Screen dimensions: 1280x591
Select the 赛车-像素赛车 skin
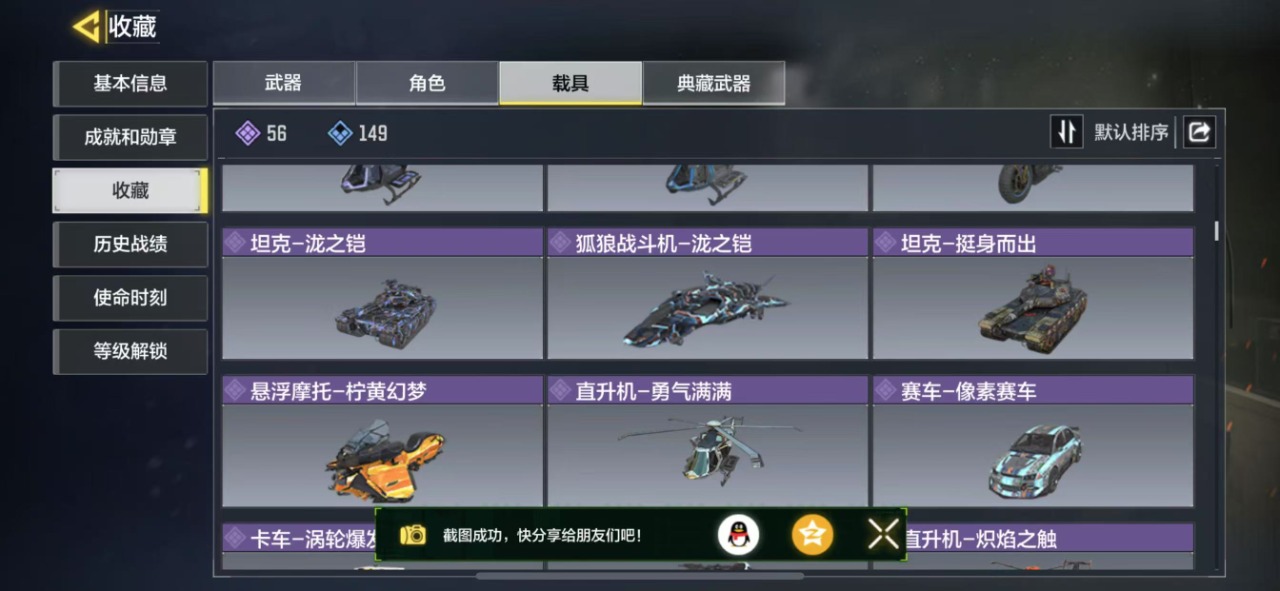[x=1033, y=442]
